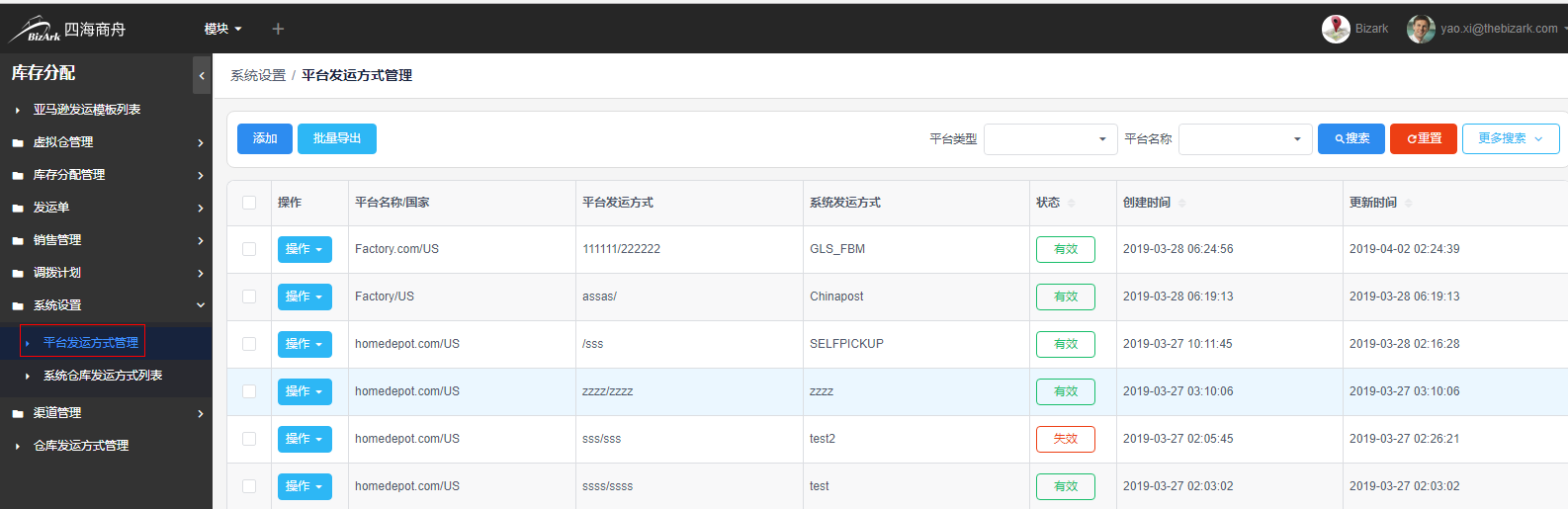This screenshot has width=1568, height=509.
Task: Click the 添加 button
Action: tap(265, 138)
